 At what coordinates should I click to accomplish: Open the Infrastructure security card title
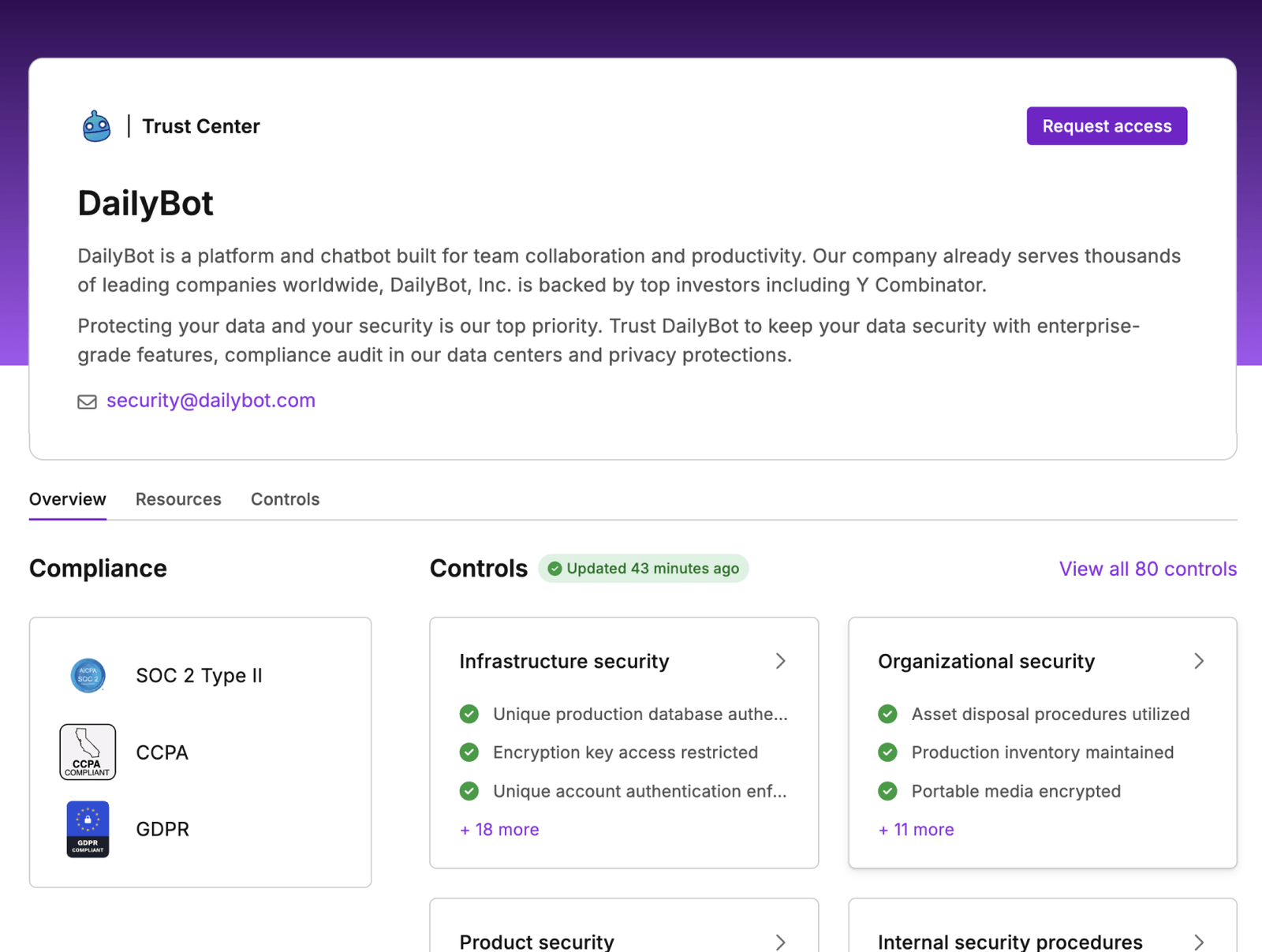point(564,661)
